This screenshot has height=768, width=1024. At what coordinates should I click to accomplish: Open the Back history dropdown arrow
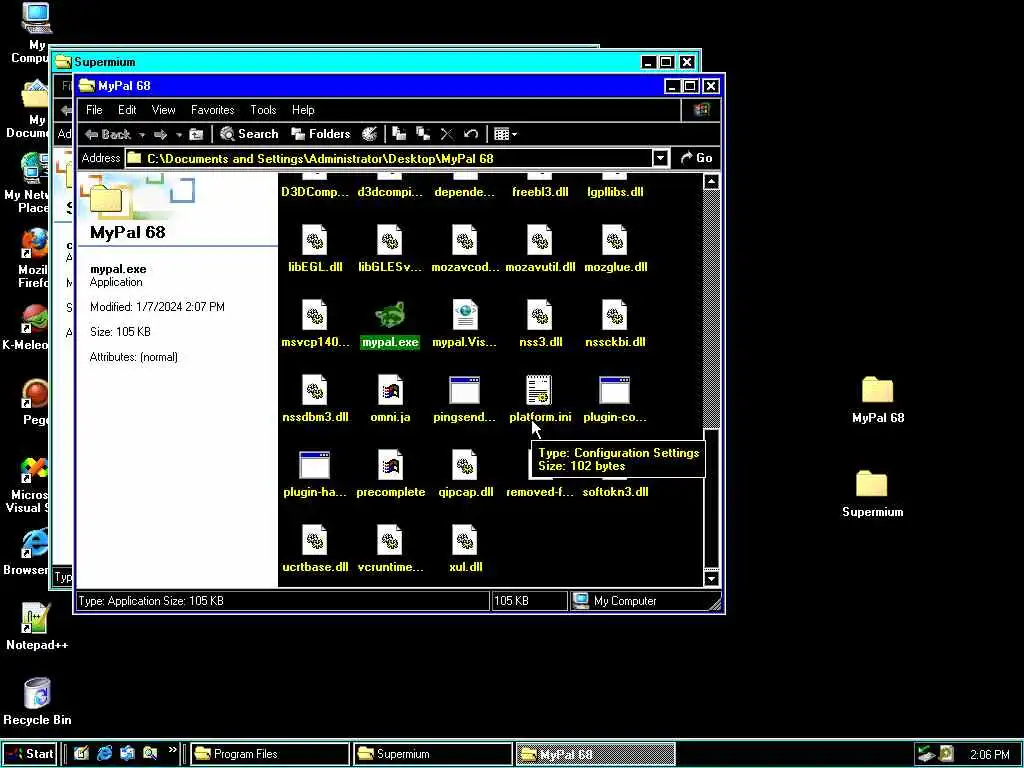(142, 135)
